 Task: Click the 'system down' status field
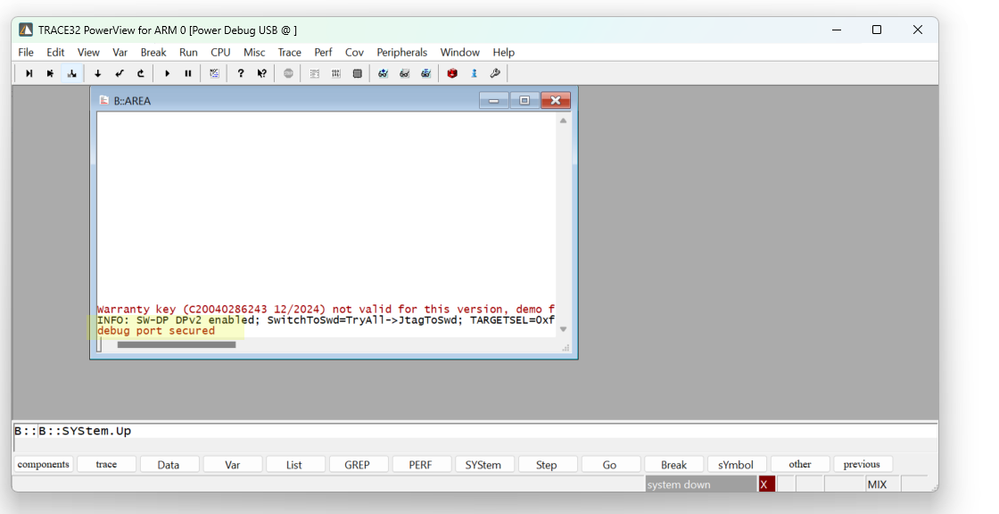pyautogui.click(x=701, y=485)
